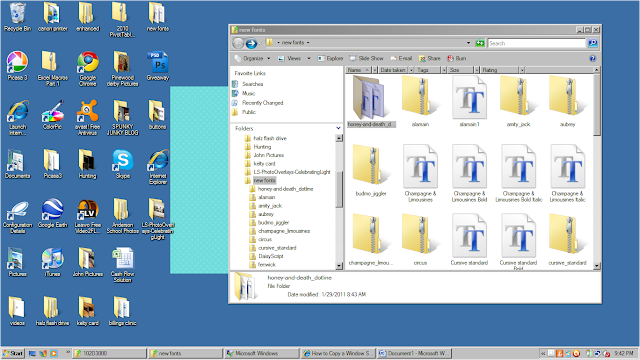
Task: Click E-mail in the toolbar
Action: click(401, 58)
